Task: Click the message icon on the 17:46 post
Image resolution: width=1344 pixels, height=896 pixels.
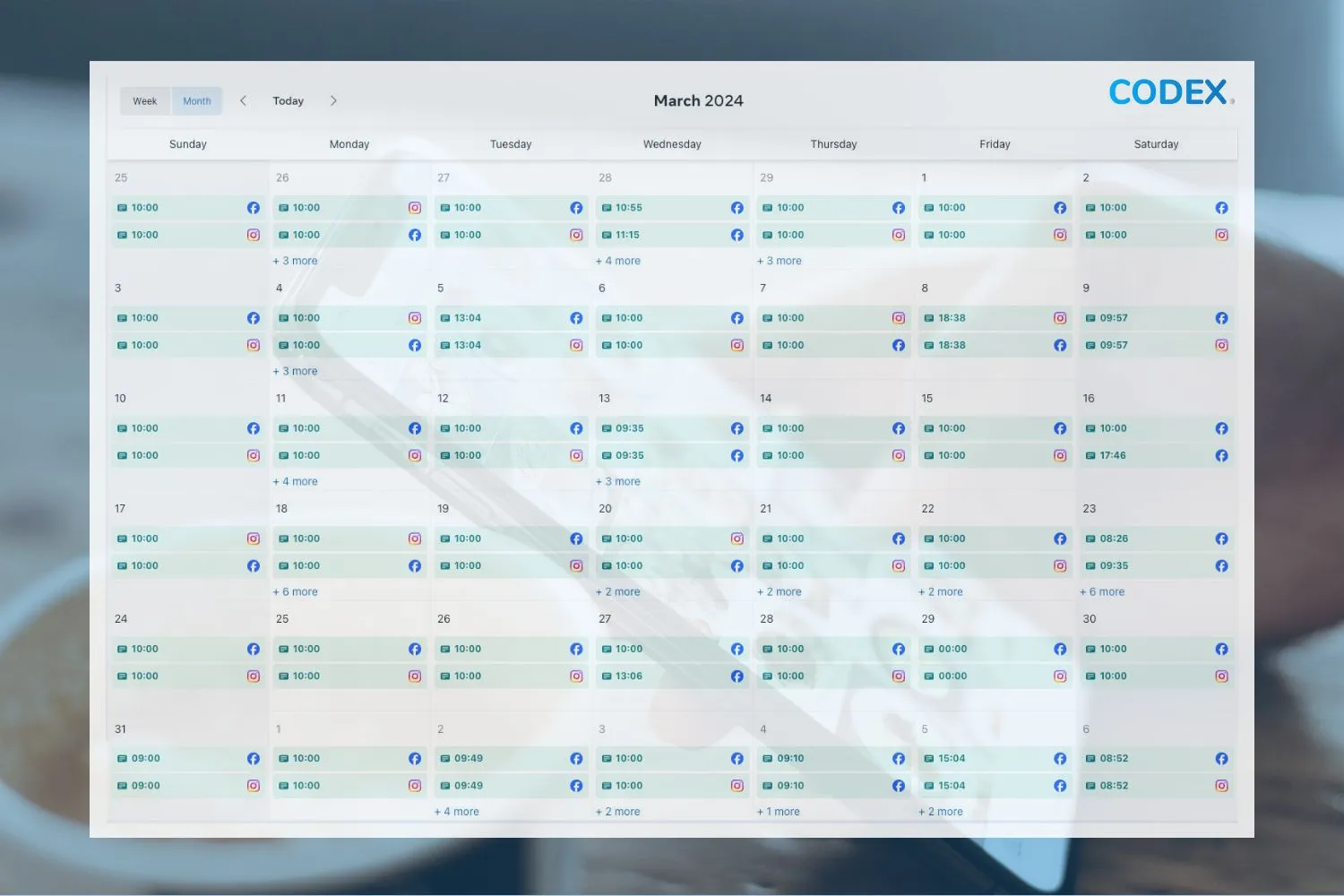Action: tap(1090, 455)
